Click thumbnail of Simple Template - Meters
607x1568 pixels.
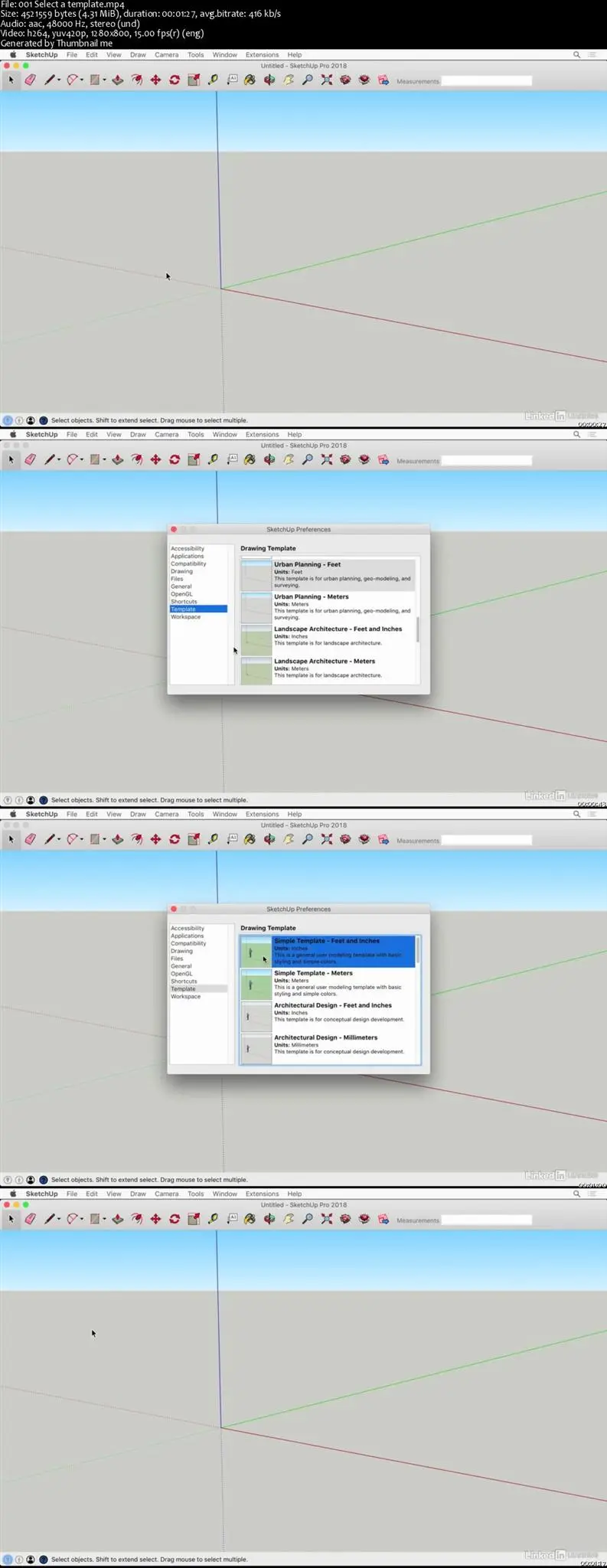[256, 984]
